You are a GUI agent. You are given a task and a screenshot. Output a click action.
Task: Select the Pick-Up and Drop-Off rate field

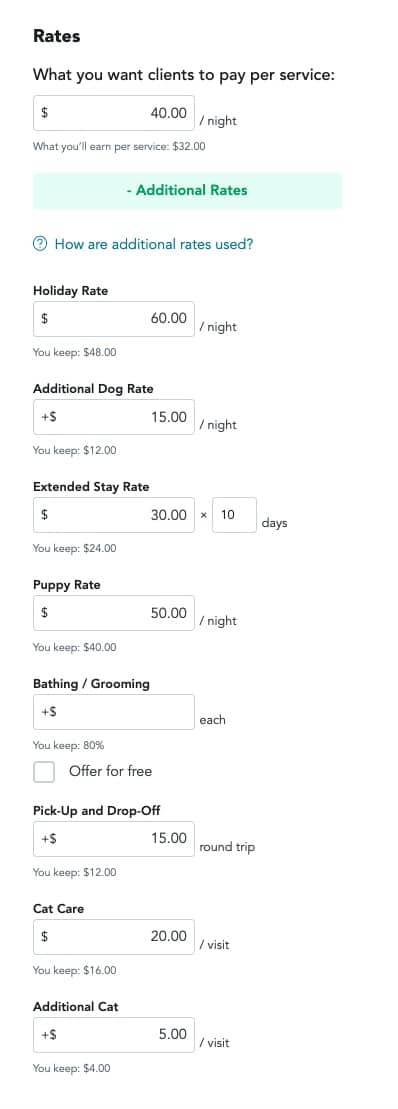pyautogui.click(x=114, y=838)
